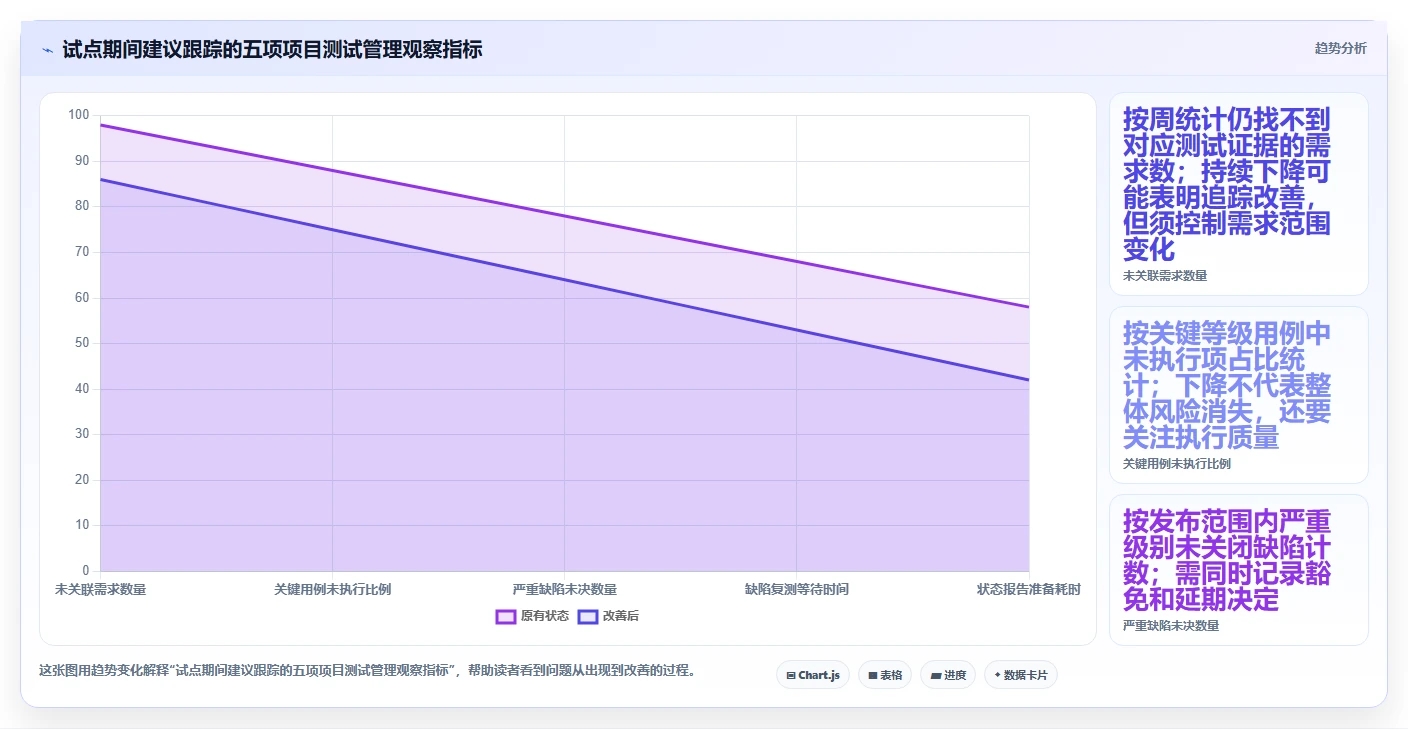1408x729 pixels.
Task: Click the y-axis value 100
Action: point(79,115)
